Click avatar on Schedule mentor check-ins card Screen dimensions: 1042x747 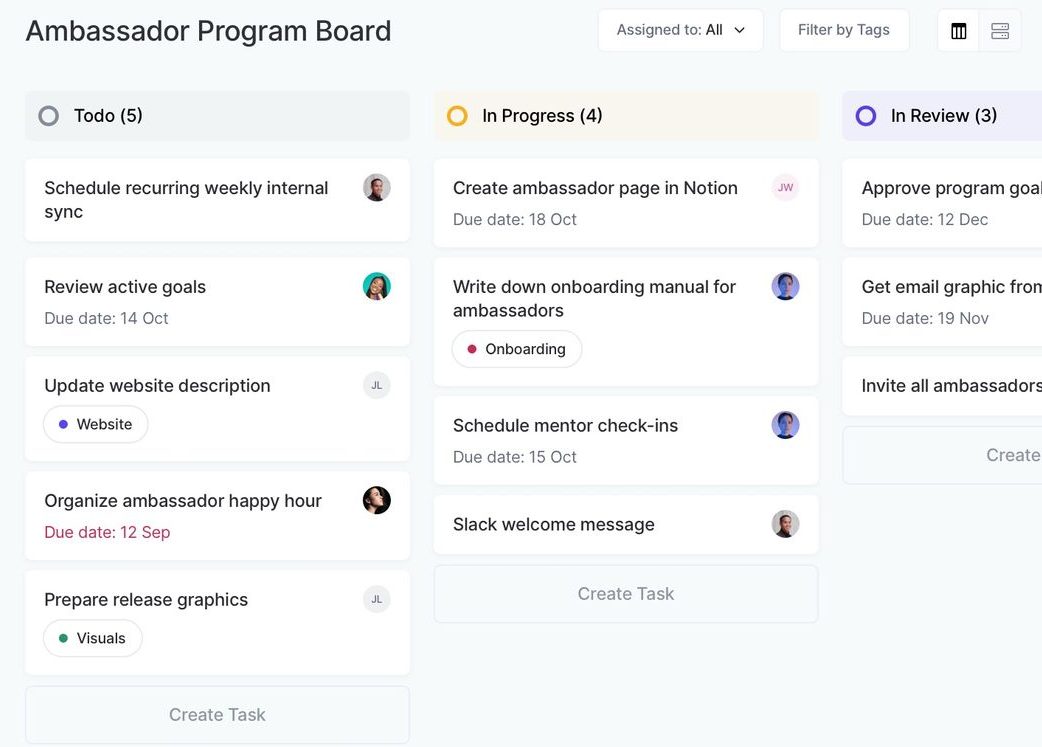coord(785,425)
